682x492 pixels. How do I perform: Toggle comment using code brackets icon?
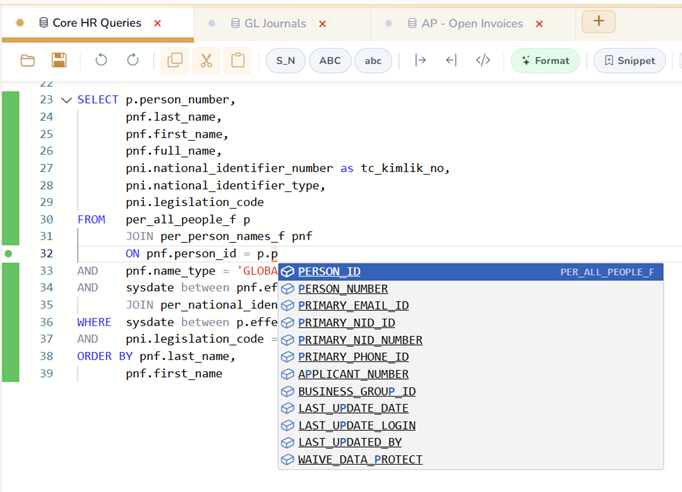483,60
